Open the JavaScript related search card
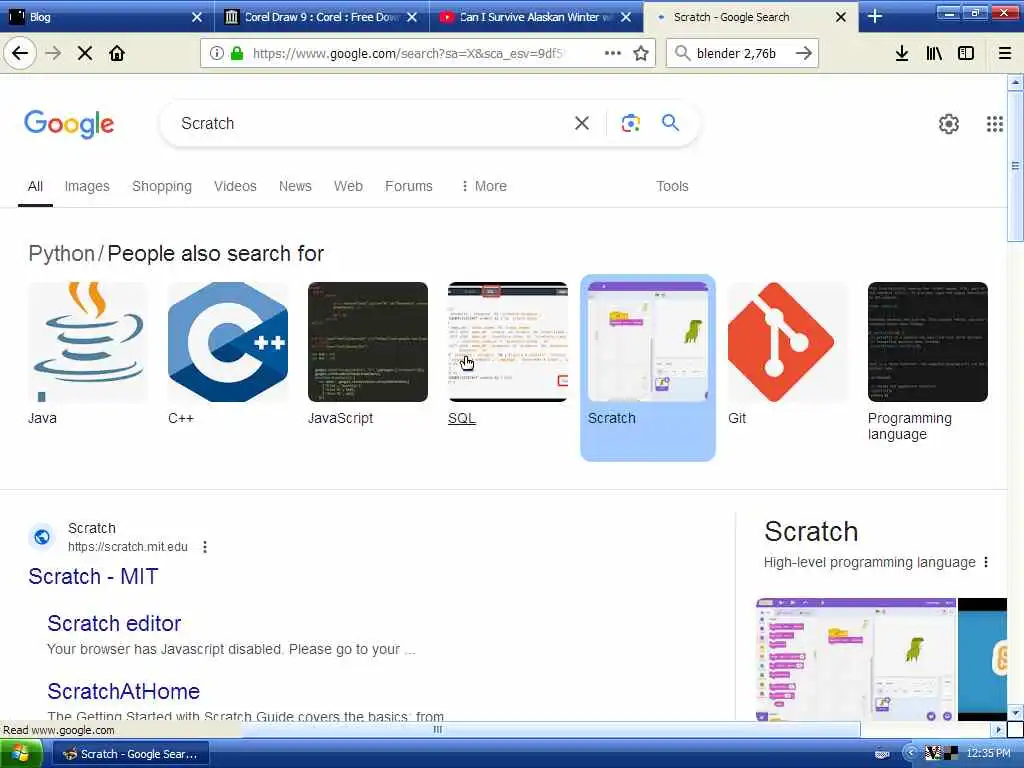The height and width of the screenshot is (768, 1024). pyautogui.click(x=368, y=353)
